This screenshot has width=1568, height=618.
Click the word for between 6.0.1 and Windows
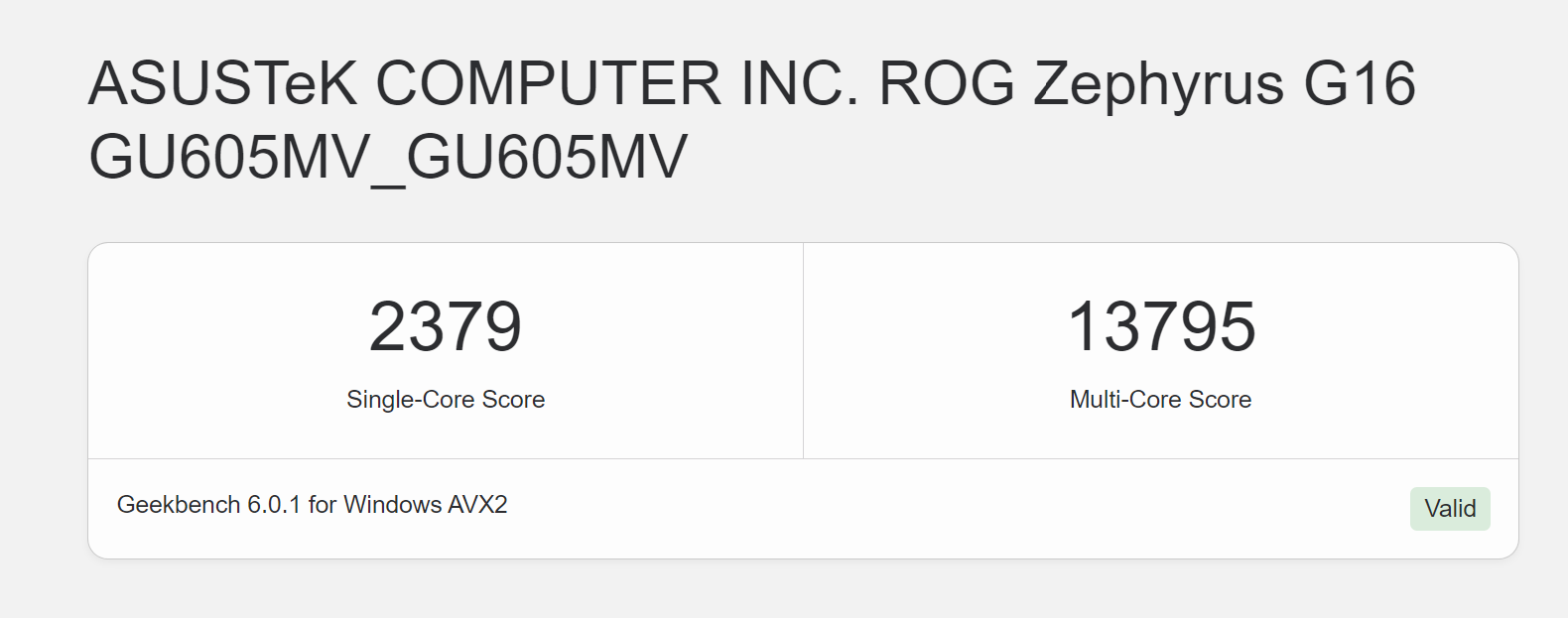[x=323, y=505]
